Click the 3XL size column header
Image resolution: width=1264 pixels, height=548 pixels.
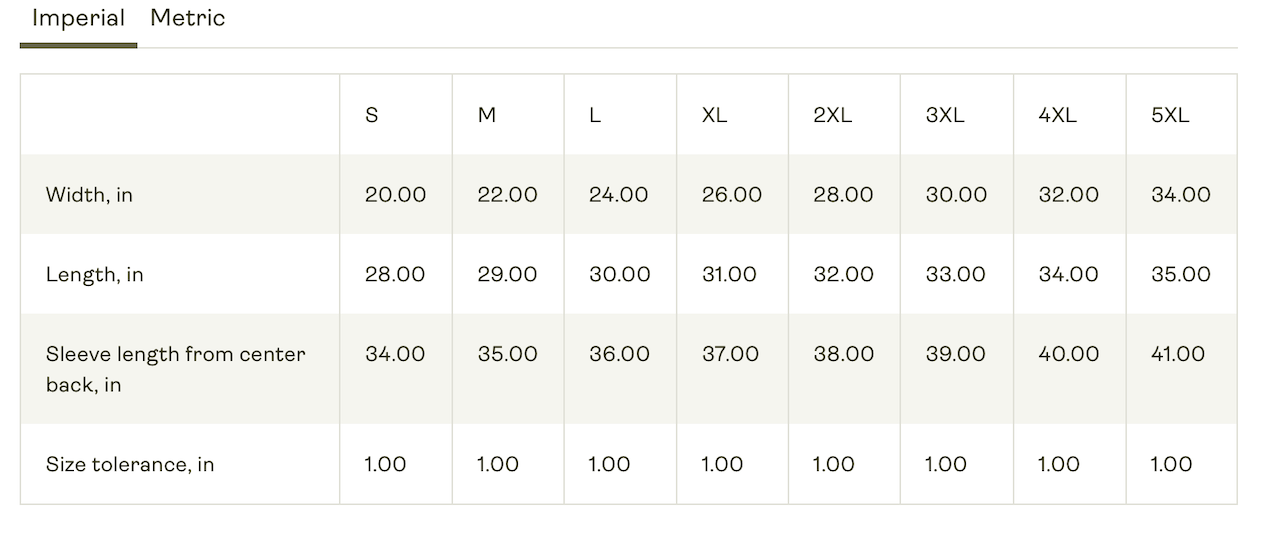pyautogui.click(x=945, y=115)
